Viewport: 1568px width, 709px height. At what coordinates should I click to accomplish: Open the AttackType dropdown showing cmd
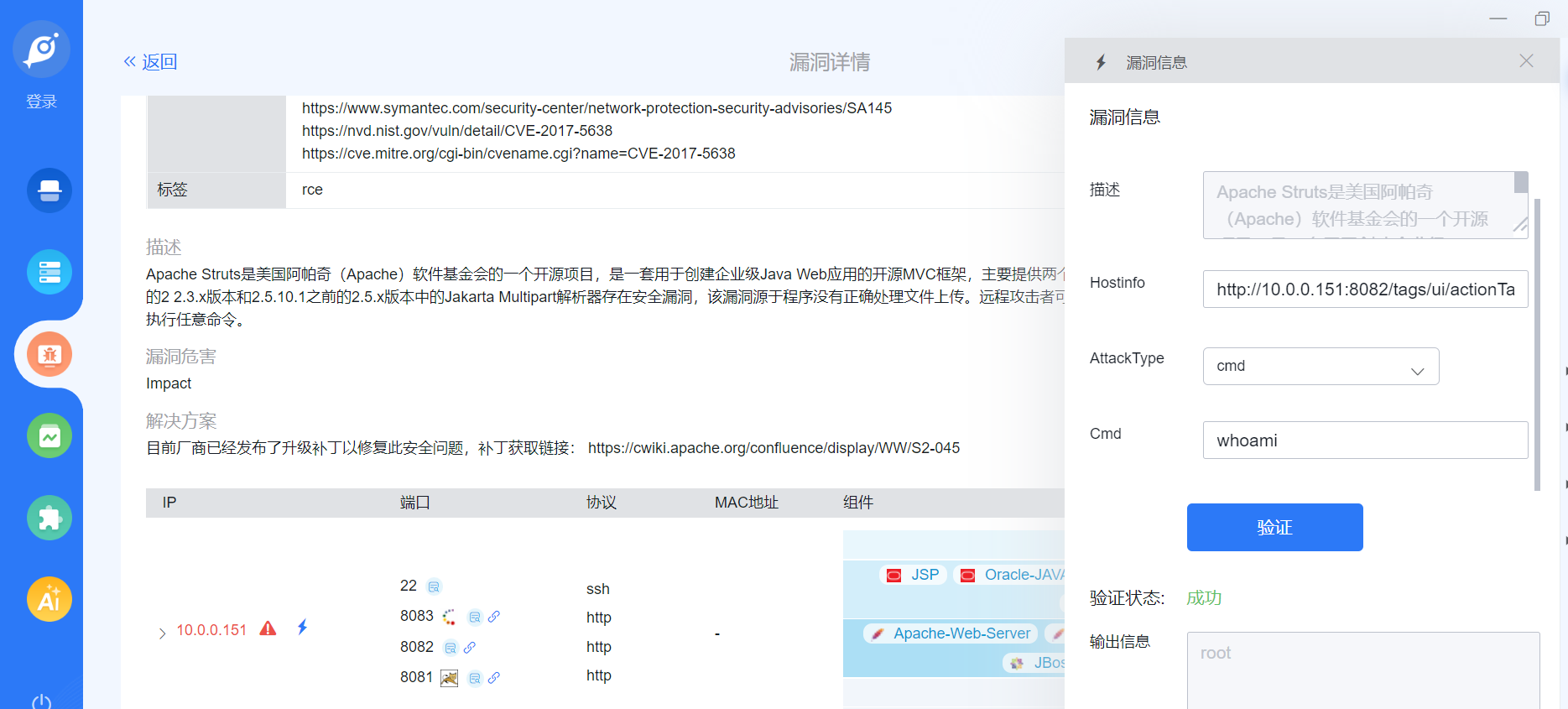(x=1321, y=366)
